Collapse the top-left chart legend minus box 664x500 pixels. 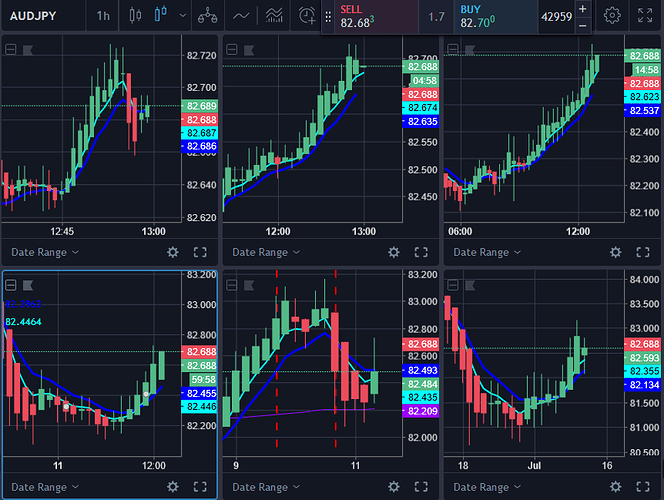click(x=11, y=48)
